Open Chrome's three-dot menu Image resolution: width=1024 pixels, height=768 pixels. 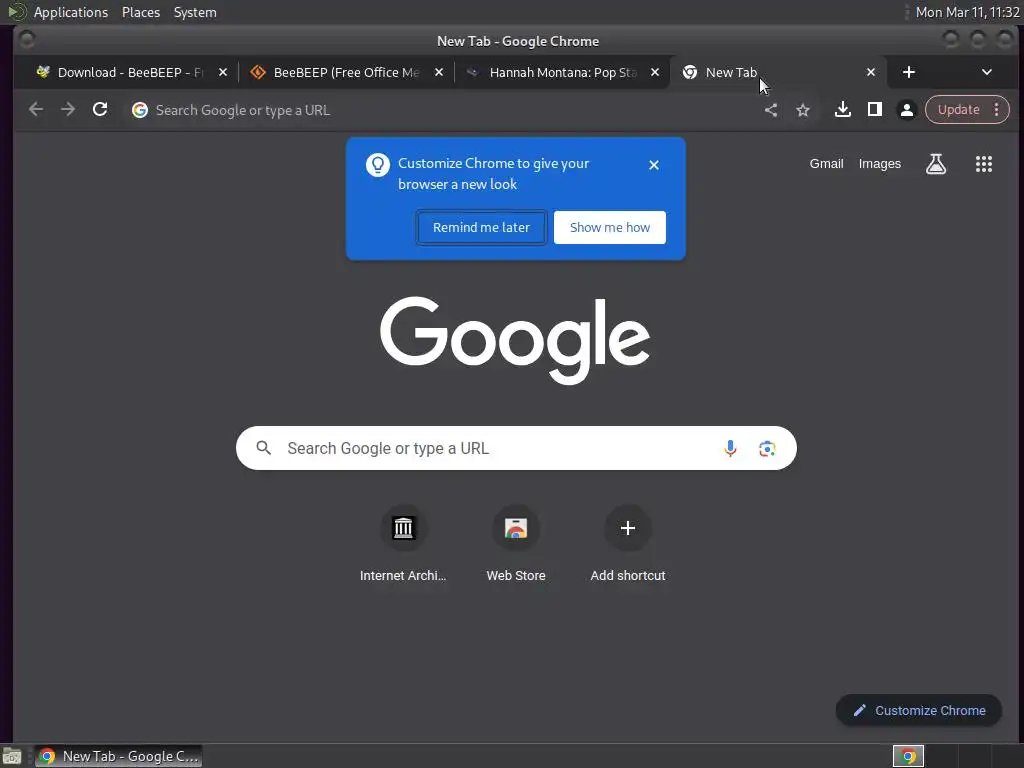tap(997, 110)
